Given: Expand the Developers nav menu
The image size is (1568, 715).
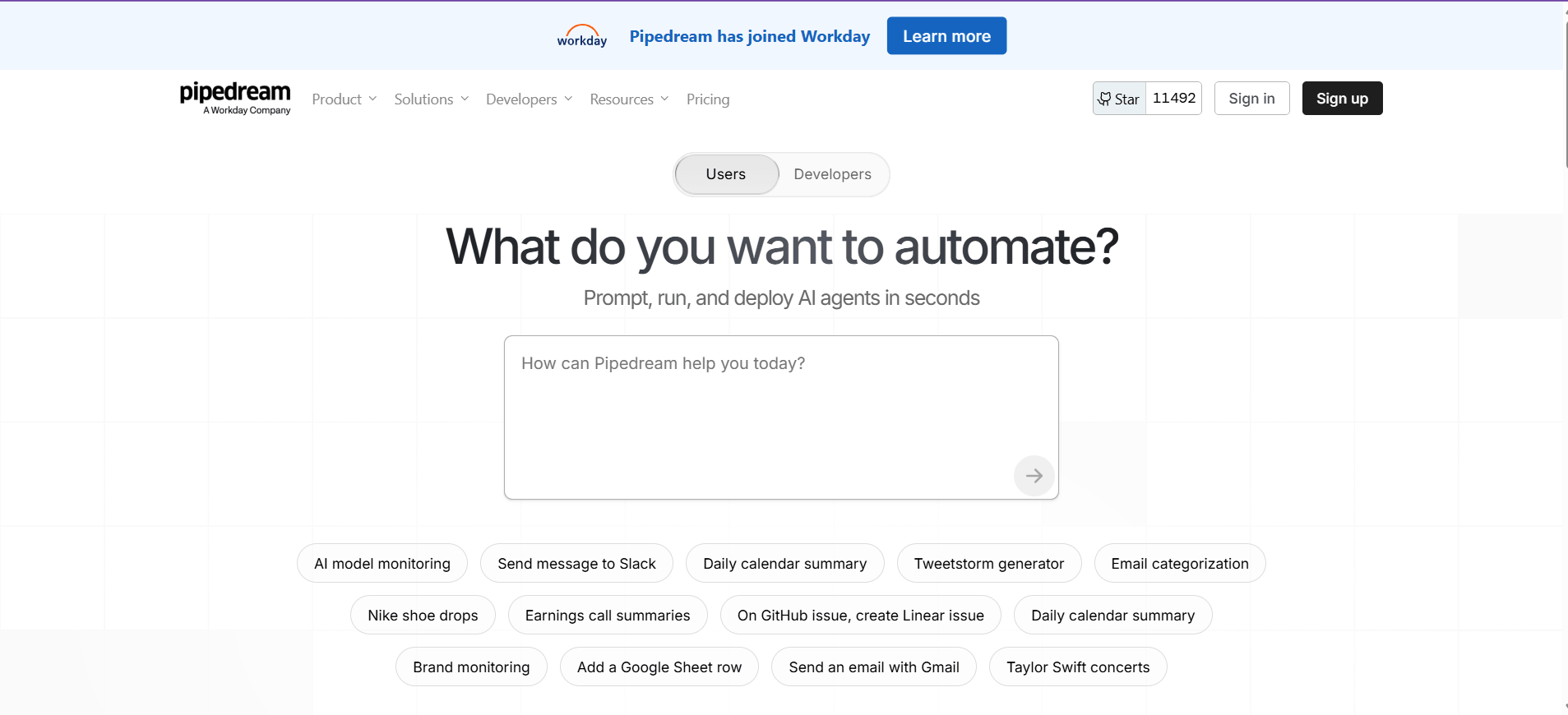Looking at the screenshot, I should 530,99.
